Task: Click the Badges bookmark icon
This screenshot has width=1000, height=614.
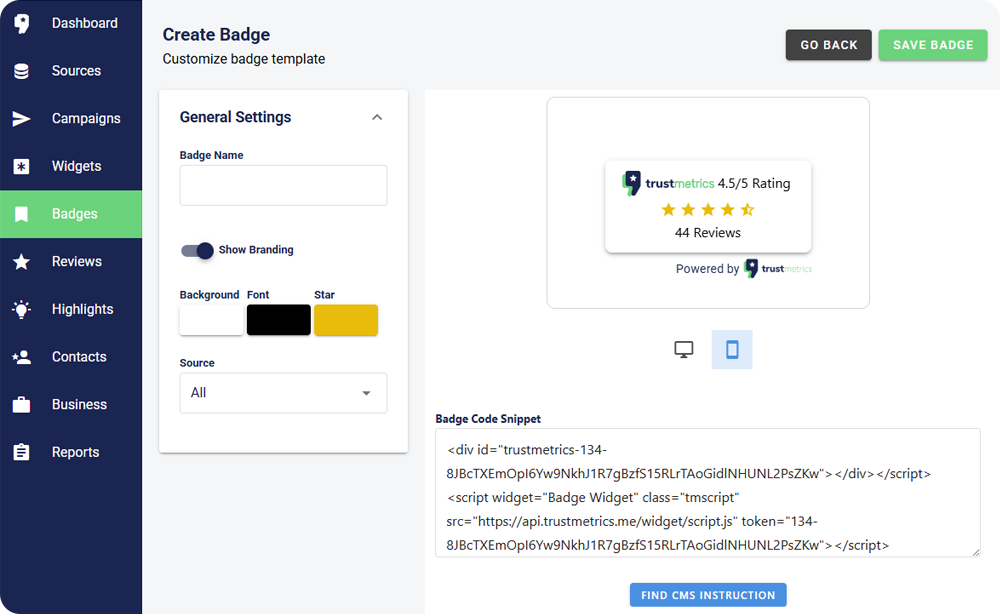Action: click(21, 214)
